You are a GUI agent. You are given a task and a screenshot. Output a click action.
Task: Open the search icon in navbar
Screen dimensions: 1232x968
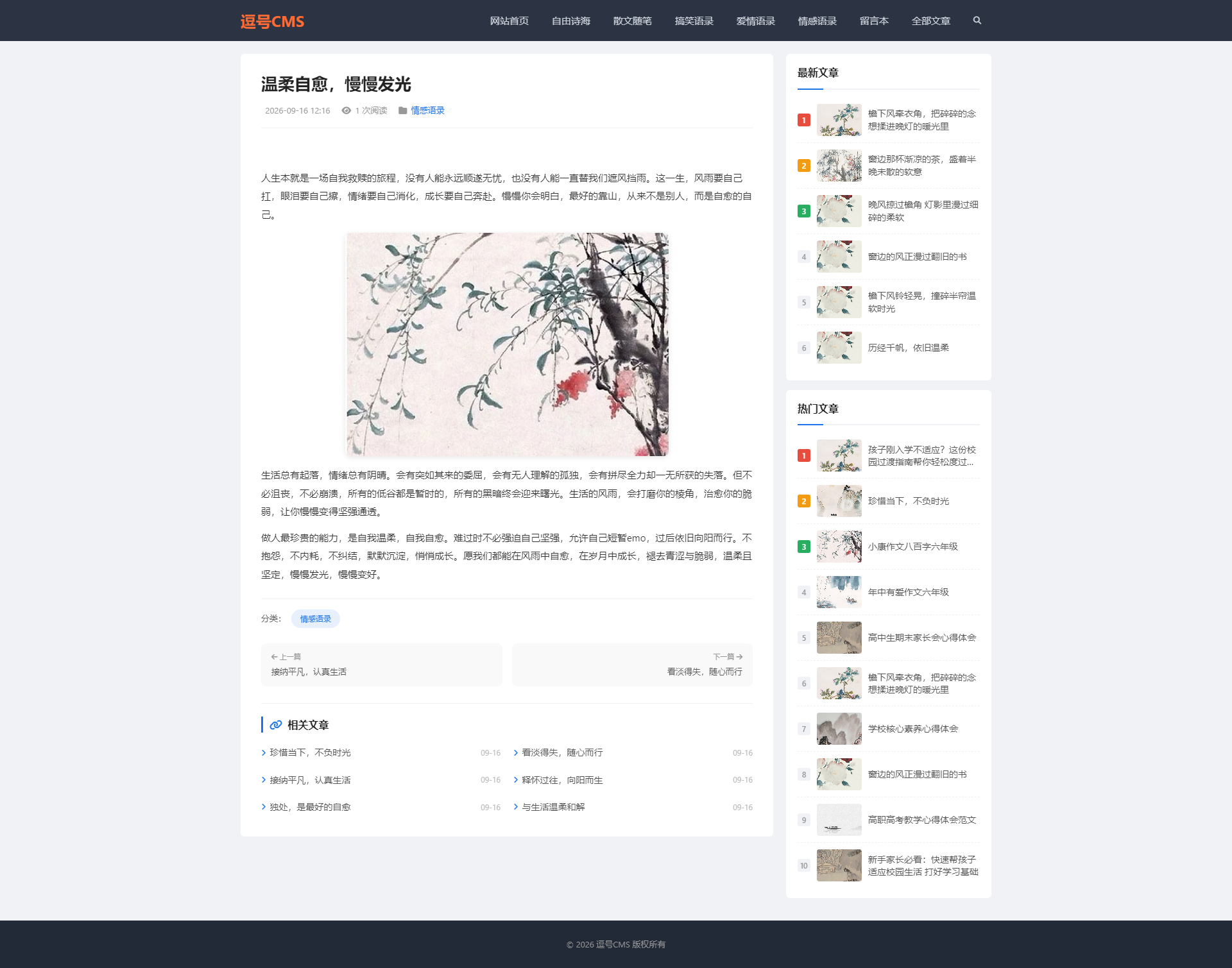[x=977, y=21]
